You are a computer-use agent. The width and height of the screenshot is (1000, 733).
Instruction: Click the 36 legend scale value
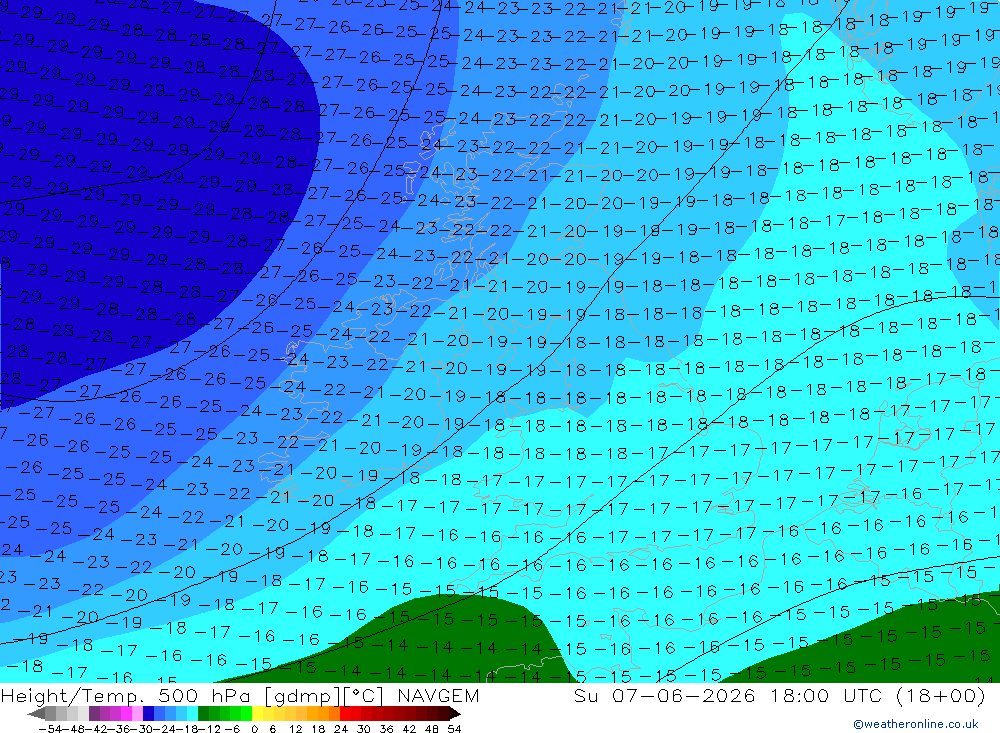pyautogui.click(x=386, y=729)
